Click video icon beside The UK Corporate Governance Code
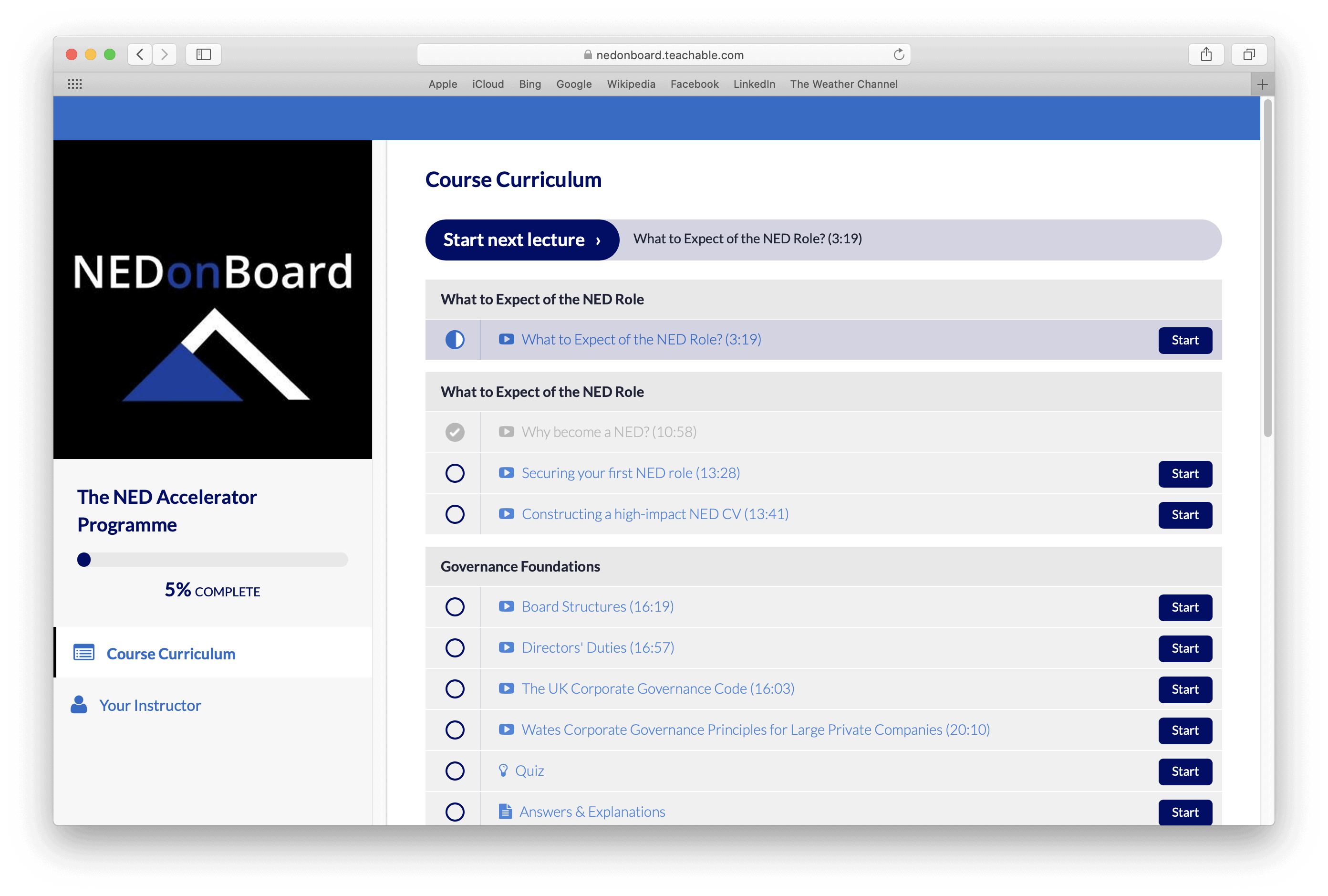Screen dimensions: 1328x896 click(x=506, y=688)
